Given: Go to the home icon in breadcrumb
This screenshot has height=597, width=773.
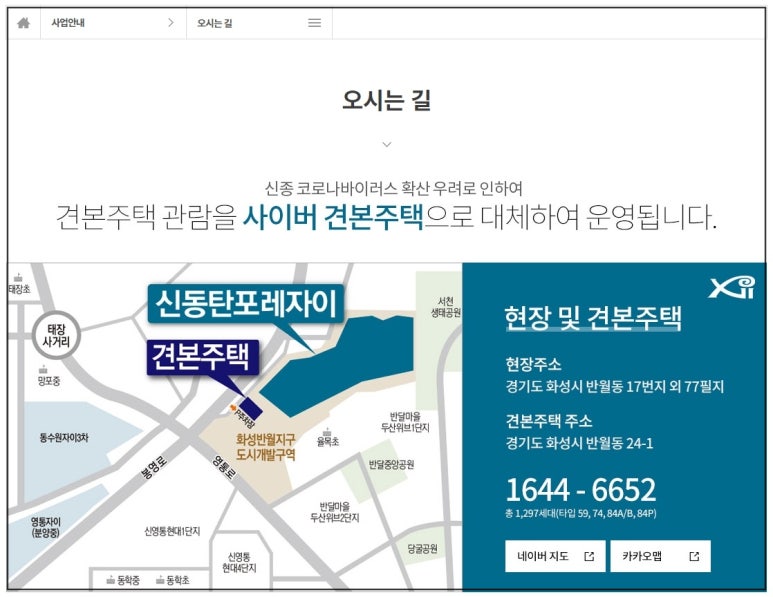Looking at the screenshot, I should pos(23,23).
